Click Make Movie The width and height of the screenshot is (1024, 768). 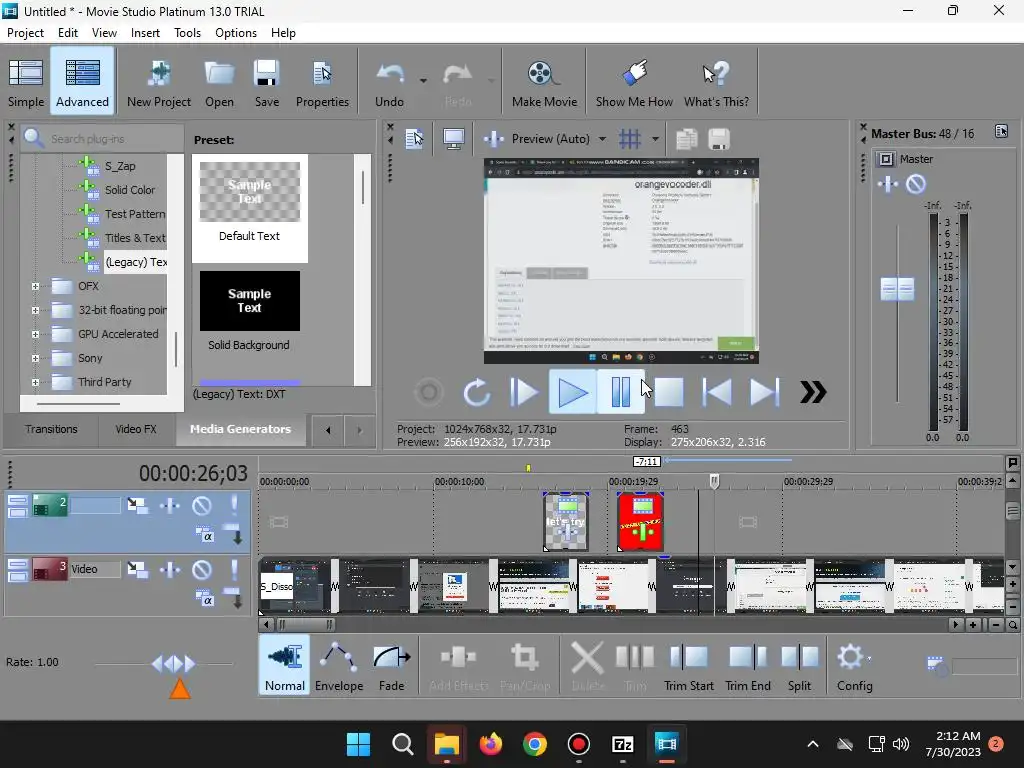click(544, 83)
